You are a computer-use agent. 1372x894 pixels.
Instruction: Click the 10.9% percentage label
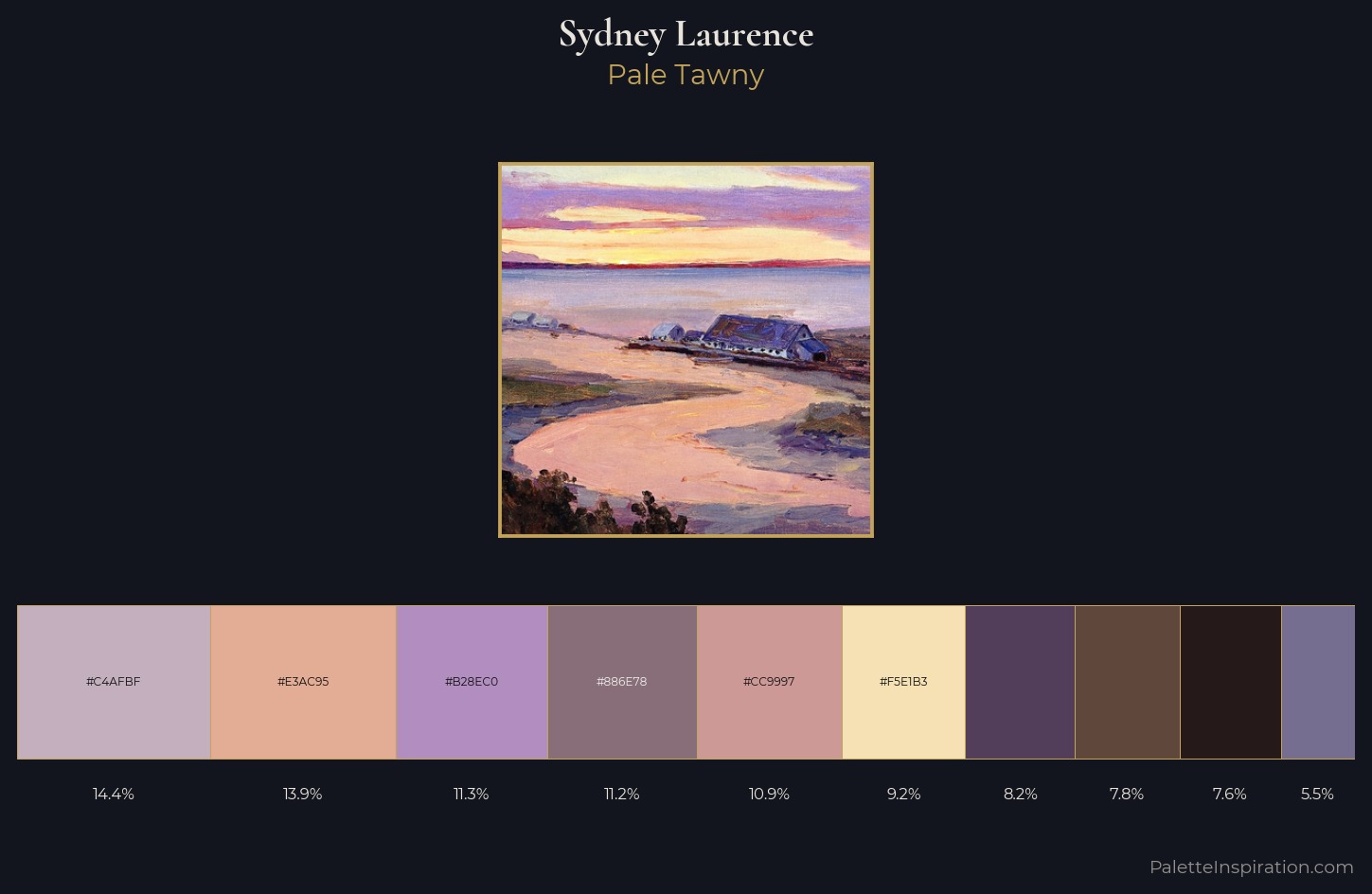[x=770, y=794]
